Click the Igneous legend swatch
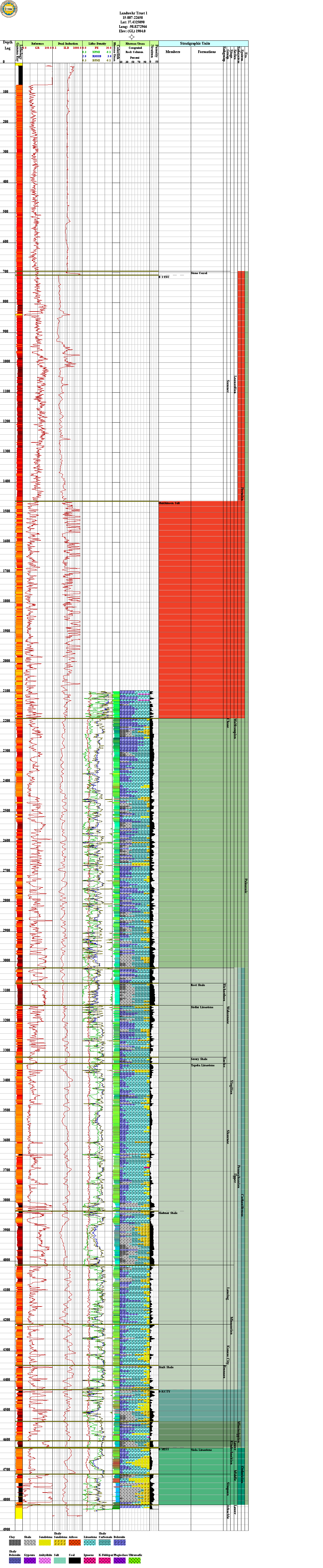The width and height of the screenshot is (323, 1568). click(x=89, y=1561)
